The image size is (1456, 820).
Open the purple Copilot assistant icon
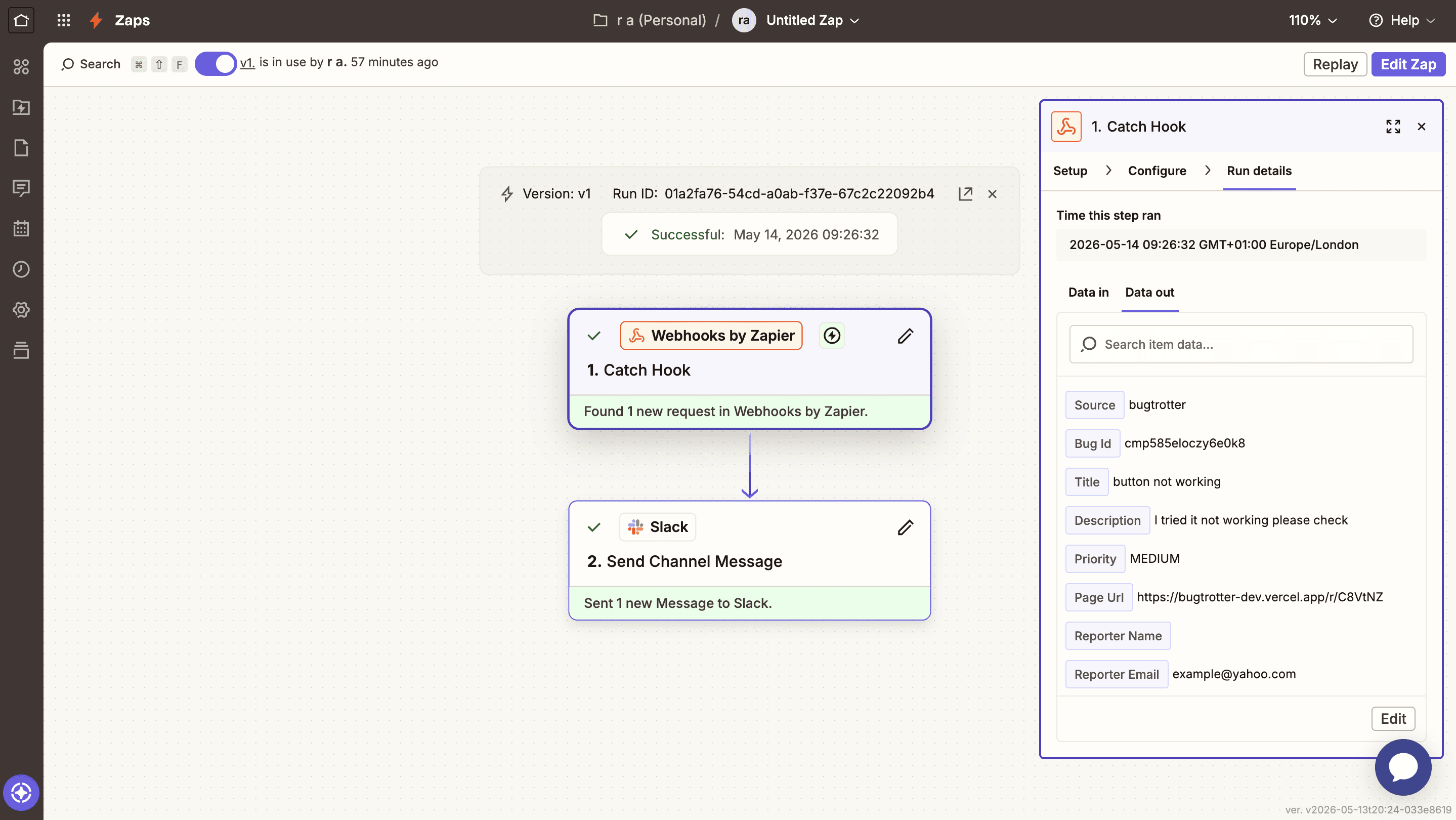(21, 792)
